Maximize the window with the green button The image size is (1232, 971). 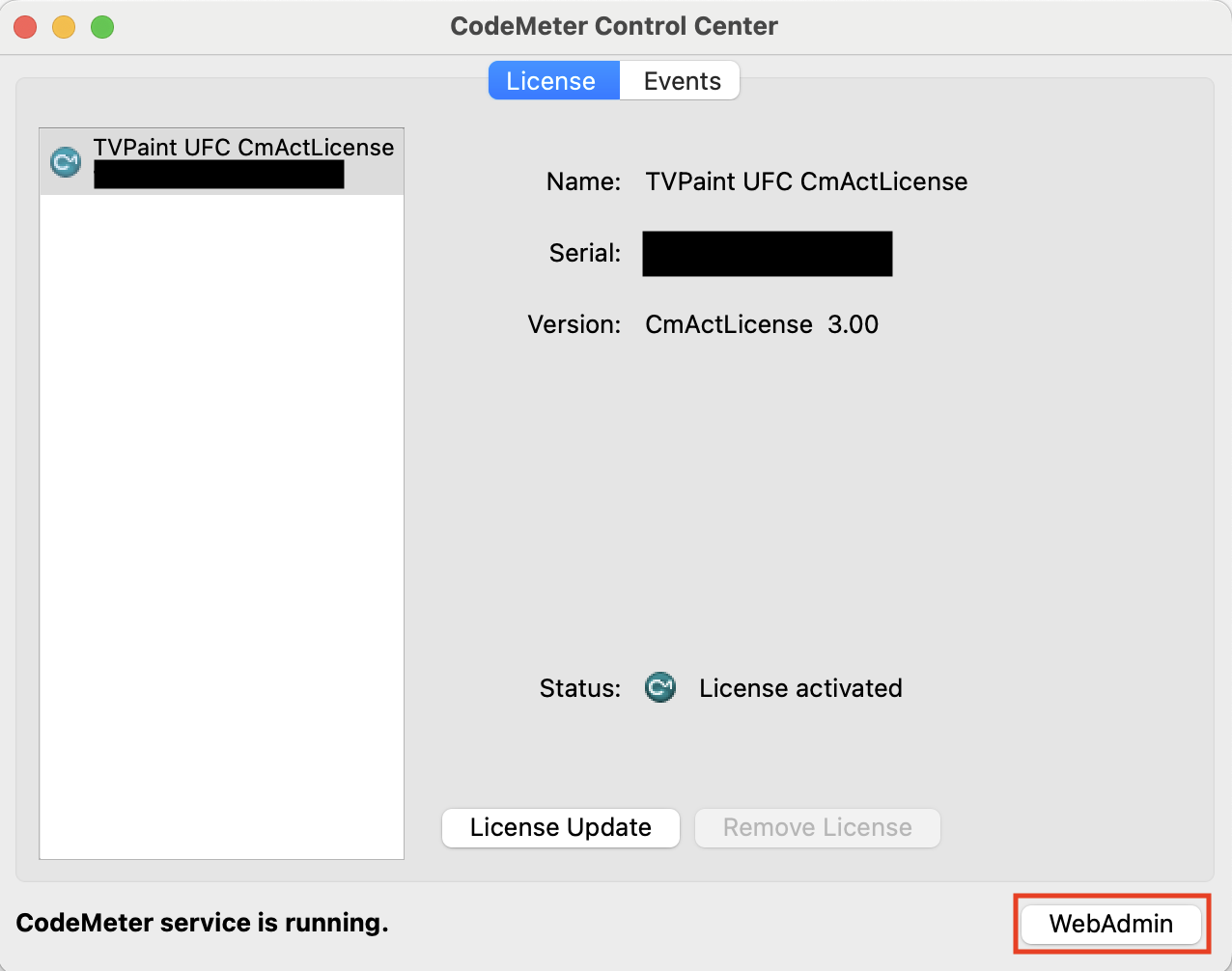pyautogui.click(x=102, y=27)
